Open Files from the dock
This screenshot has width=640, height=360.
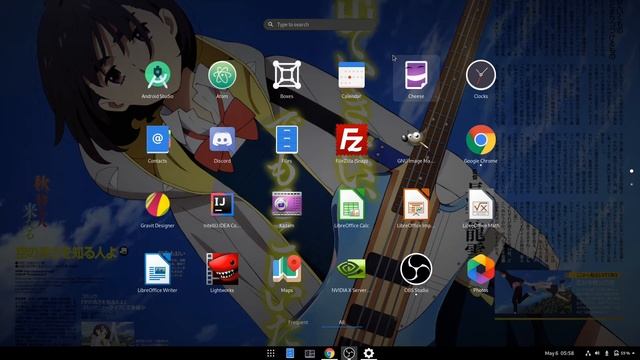[x=290, y=353]
